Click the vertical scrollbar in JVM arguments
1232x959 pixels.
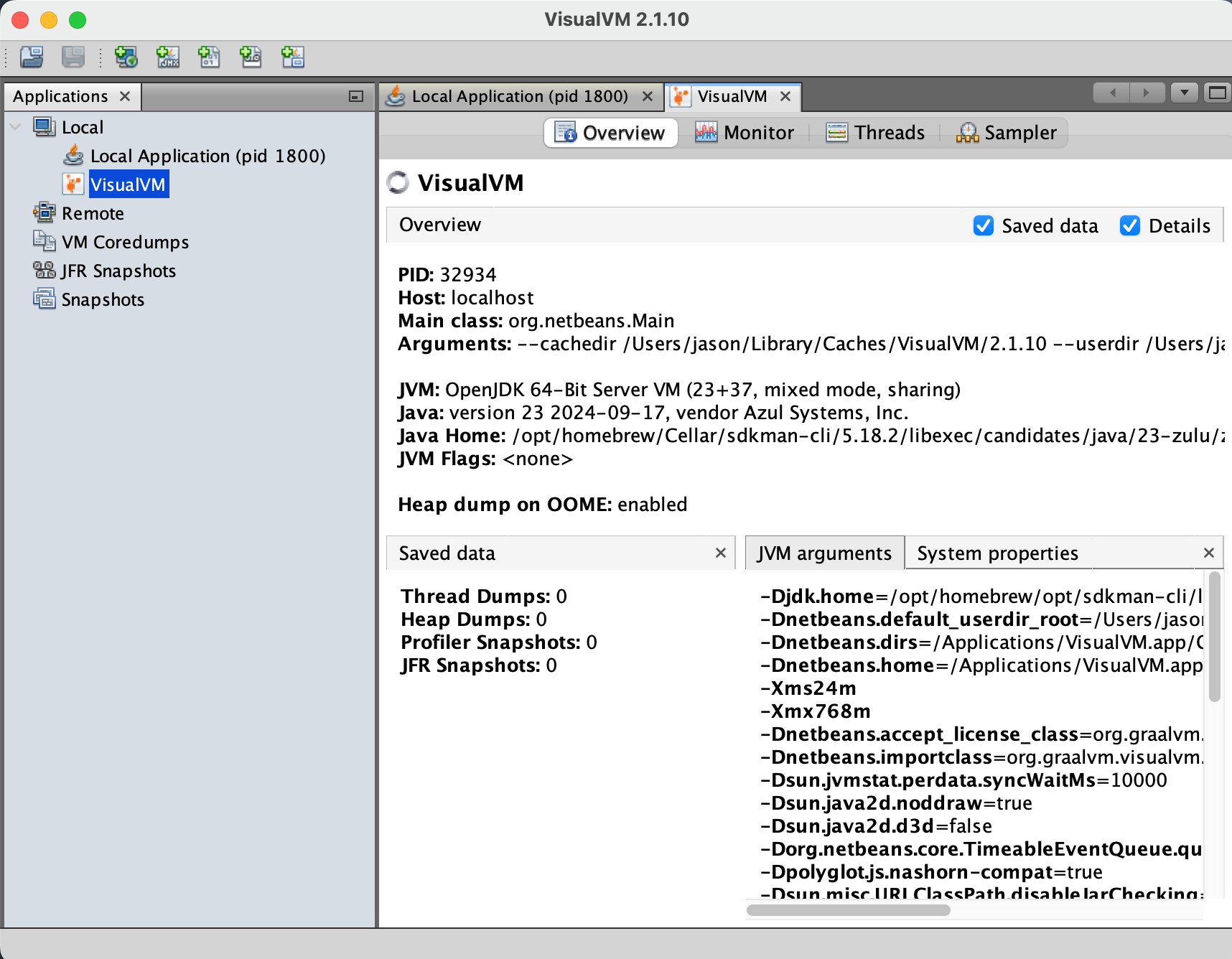[x=1215, y=636]
